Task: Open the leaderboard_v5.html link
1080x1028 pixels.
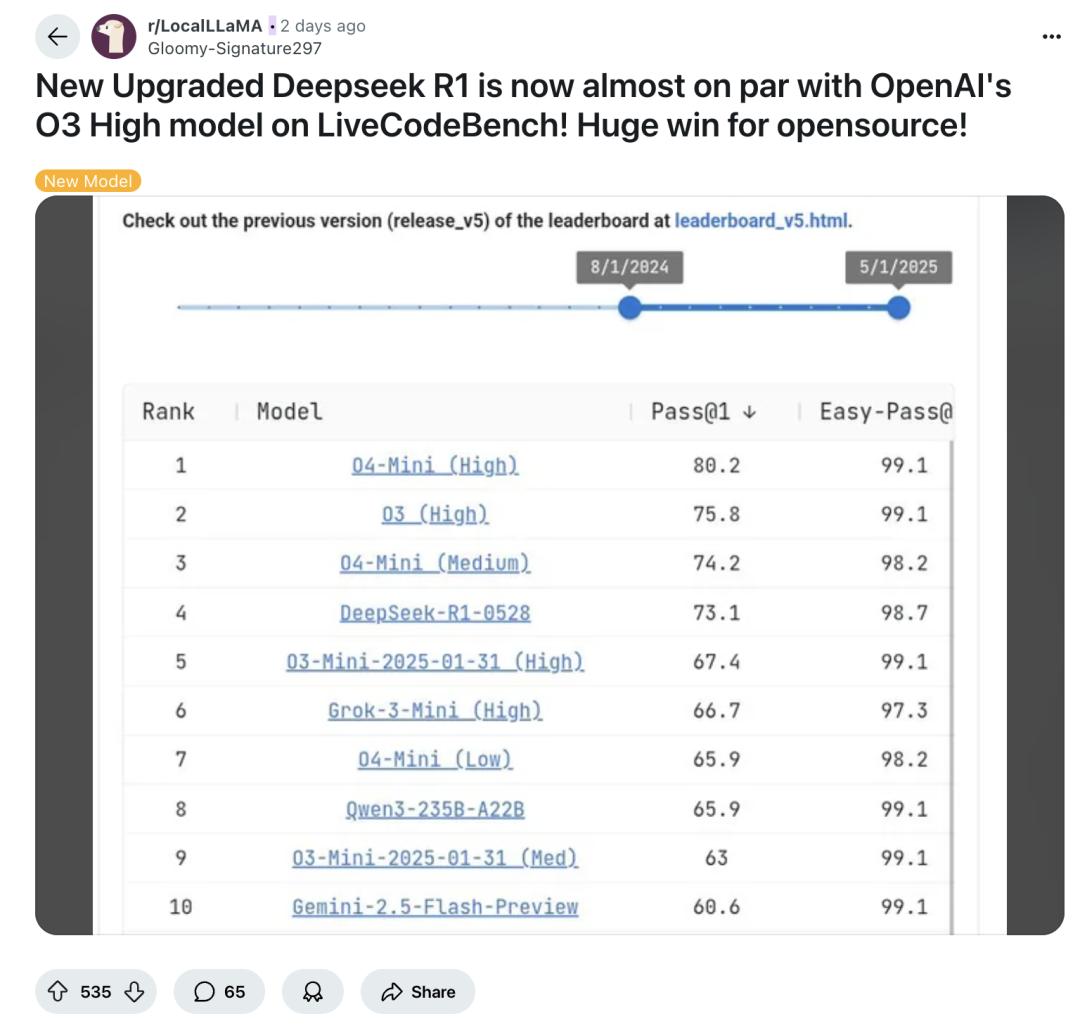Action: (x=762, y=220)
